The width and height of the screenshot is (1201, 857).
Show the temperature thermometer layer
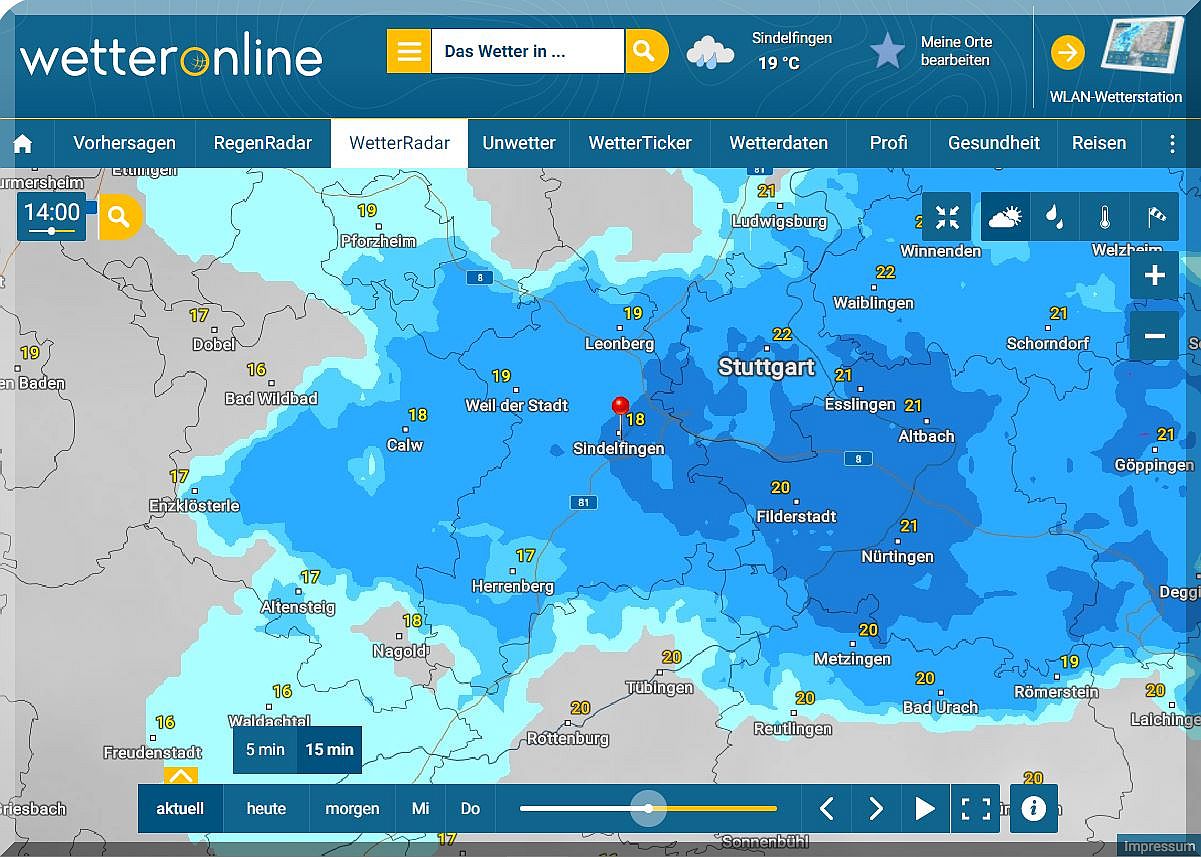(x=1104, y=217)
